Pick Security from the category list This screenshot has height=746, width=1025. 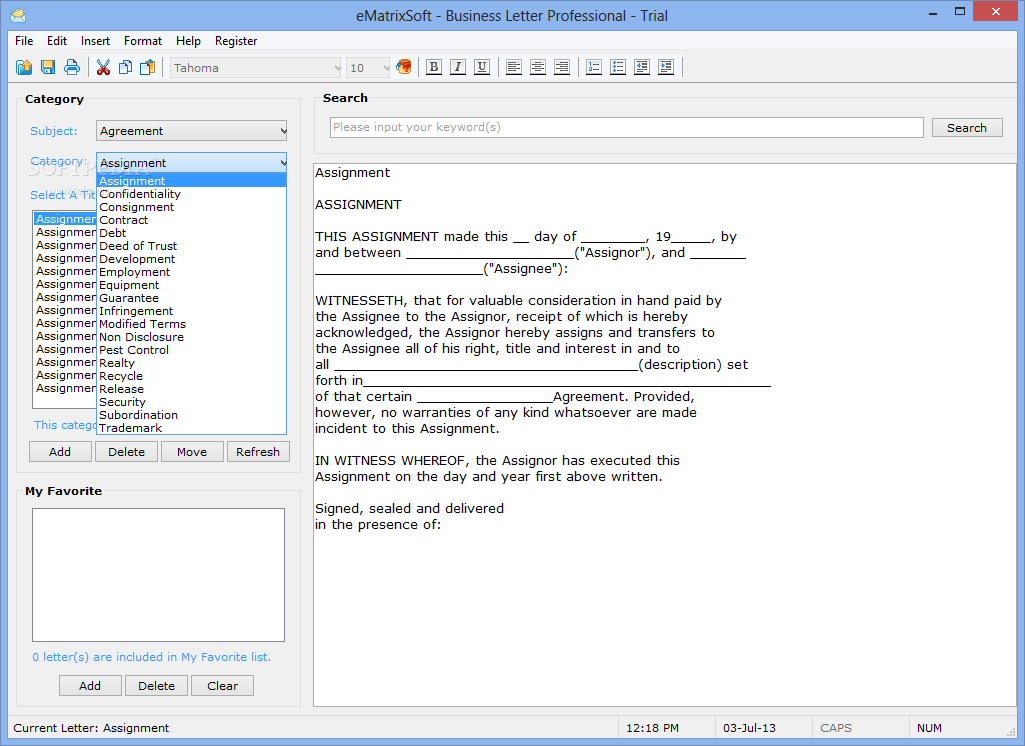[192, 402]
